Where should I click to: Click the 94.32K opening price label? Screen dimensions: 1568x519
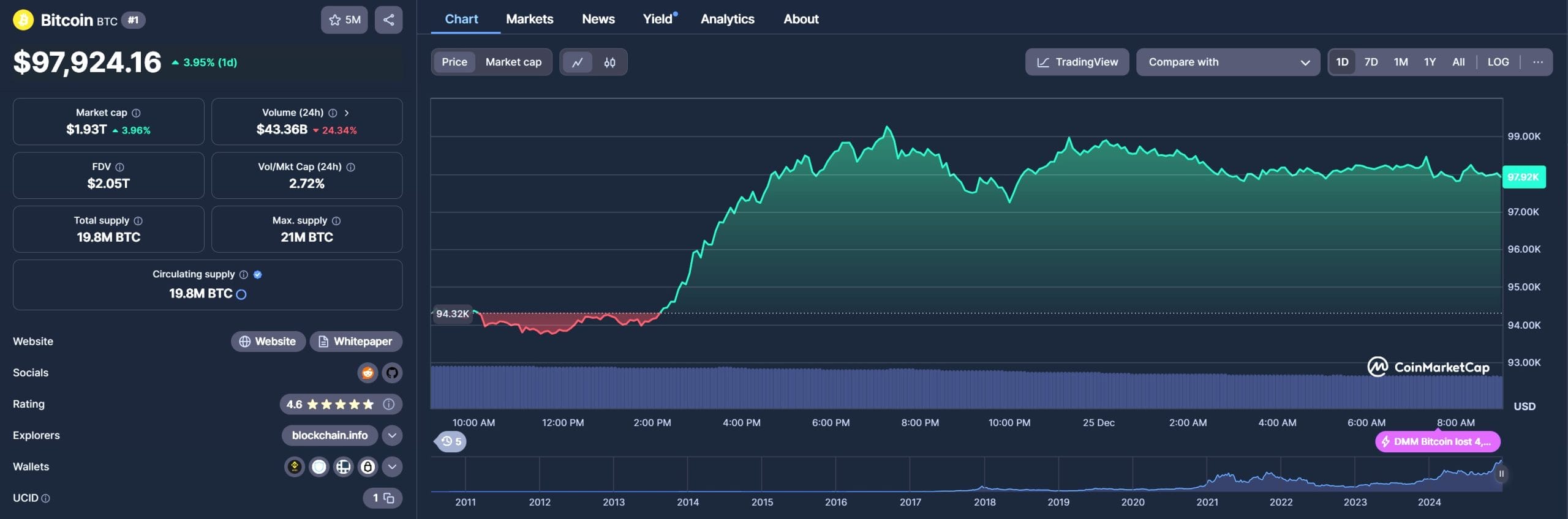pos(452,313)
